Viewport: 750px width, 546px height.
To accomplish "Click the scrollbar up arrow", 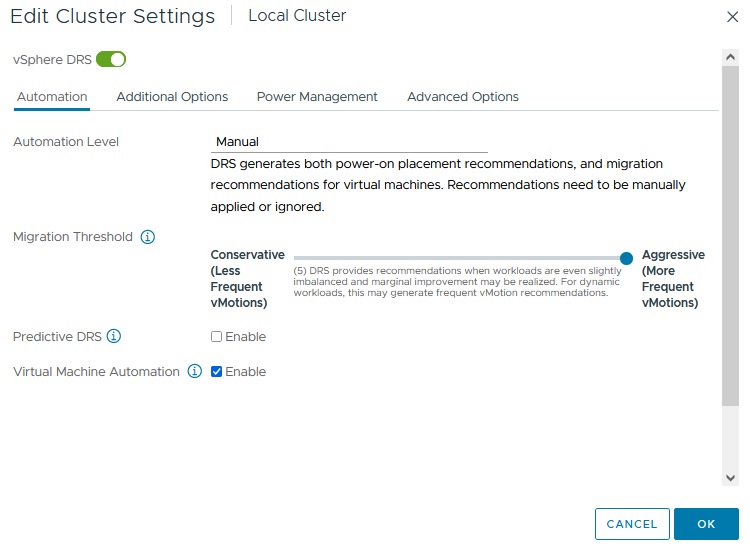I will 730,58.
